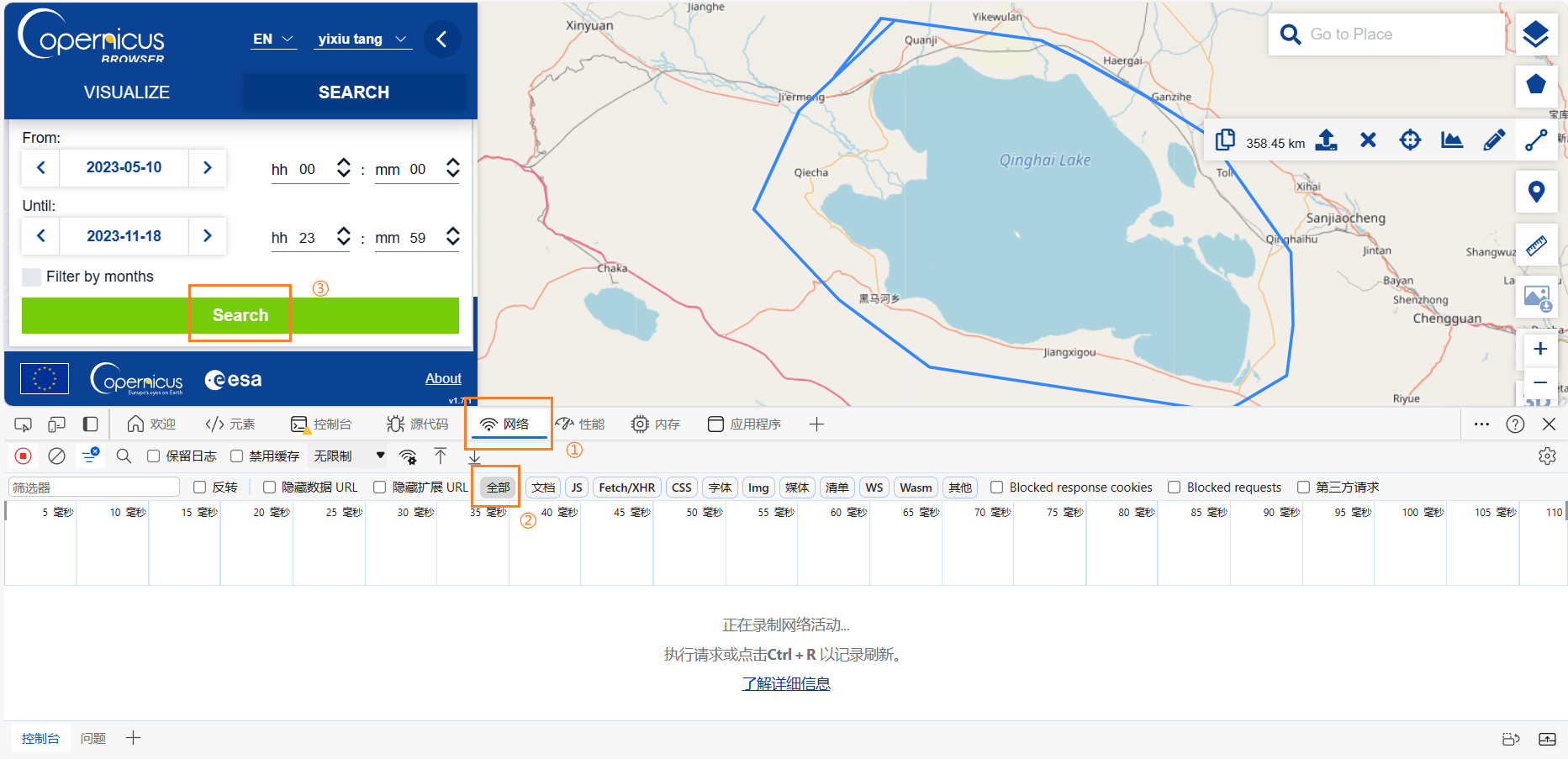Click the record network log button

24,456
